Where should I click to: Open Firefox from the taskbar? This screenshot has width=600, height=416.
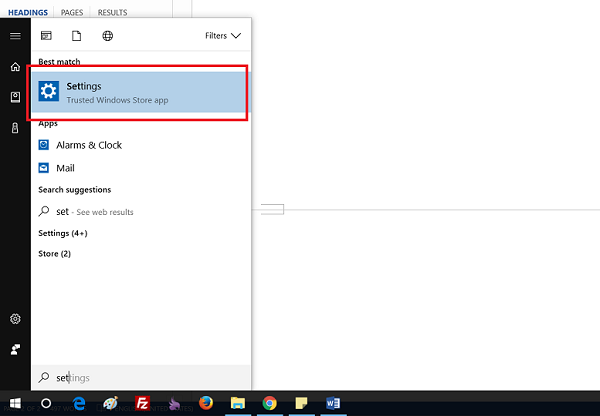pyautogui.click(x=206, y=404)
